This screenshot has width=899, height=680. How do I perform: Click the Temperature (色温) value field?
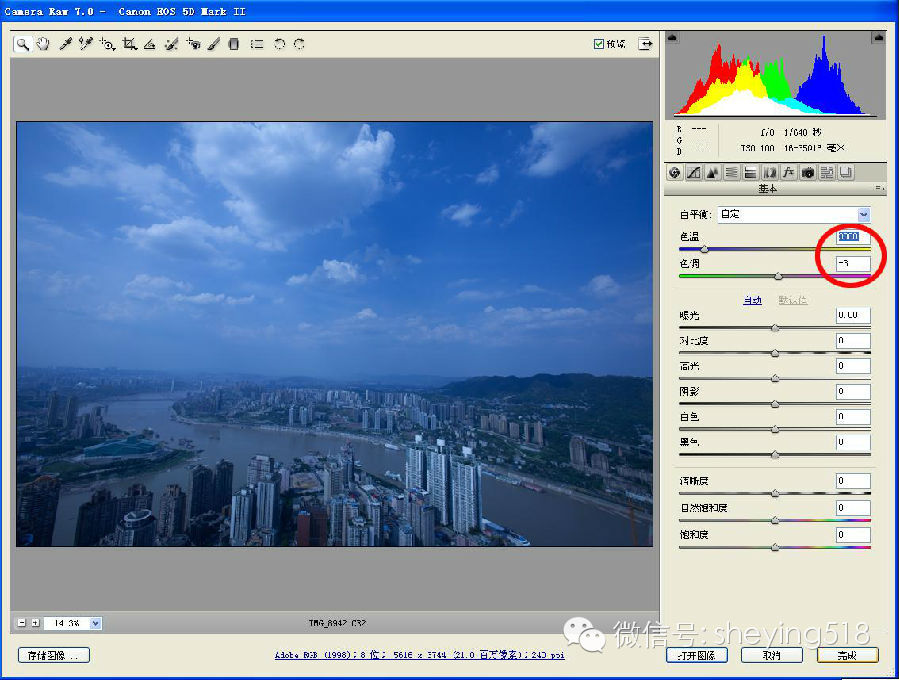[x=853, y=237]
